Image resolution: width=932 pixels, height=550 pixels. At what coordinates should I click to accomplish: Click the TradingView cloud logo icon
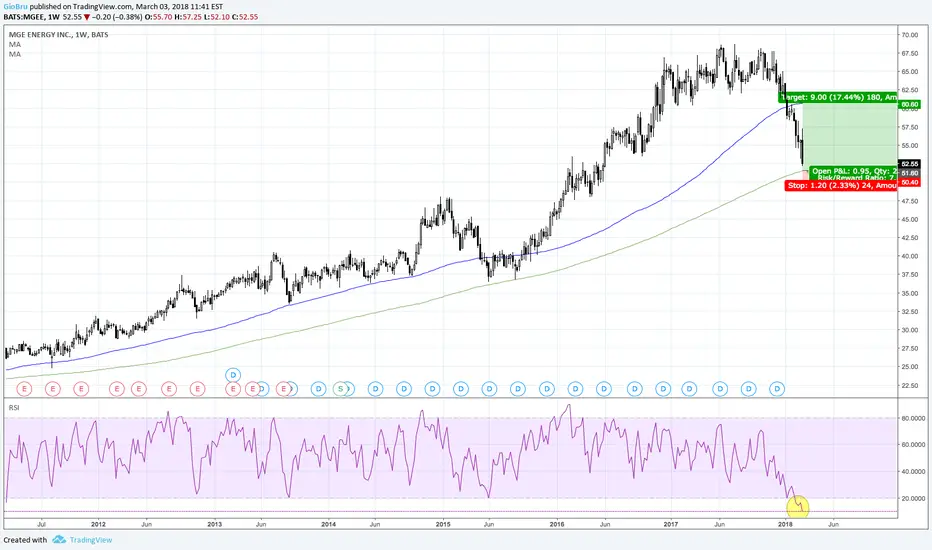coord(59,540)
